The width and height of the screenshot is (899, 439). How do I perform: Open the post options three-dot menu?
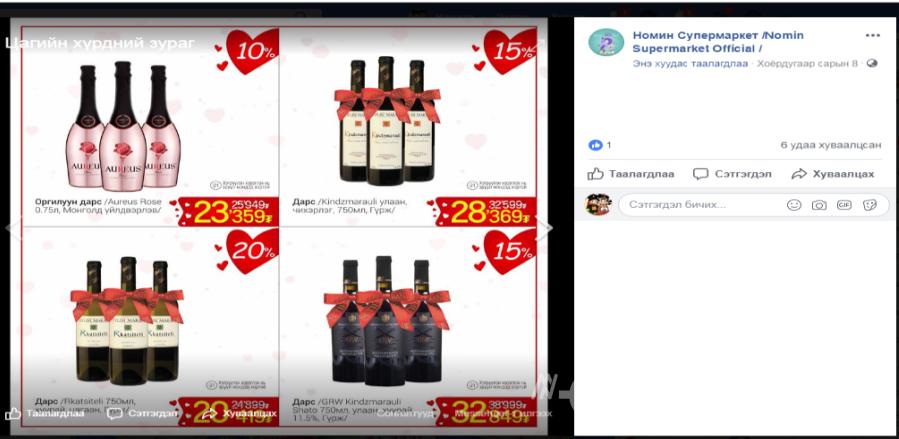tap(872, 36)
